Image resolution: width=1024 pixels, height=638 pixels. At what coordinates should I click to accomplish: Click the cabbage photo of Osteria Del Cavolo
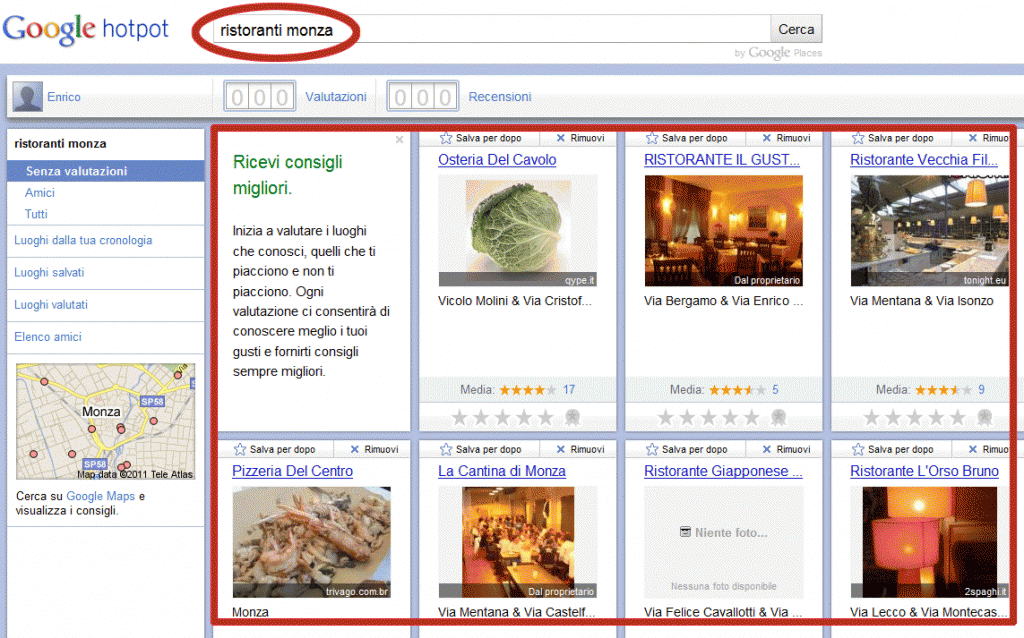[518, 231]
